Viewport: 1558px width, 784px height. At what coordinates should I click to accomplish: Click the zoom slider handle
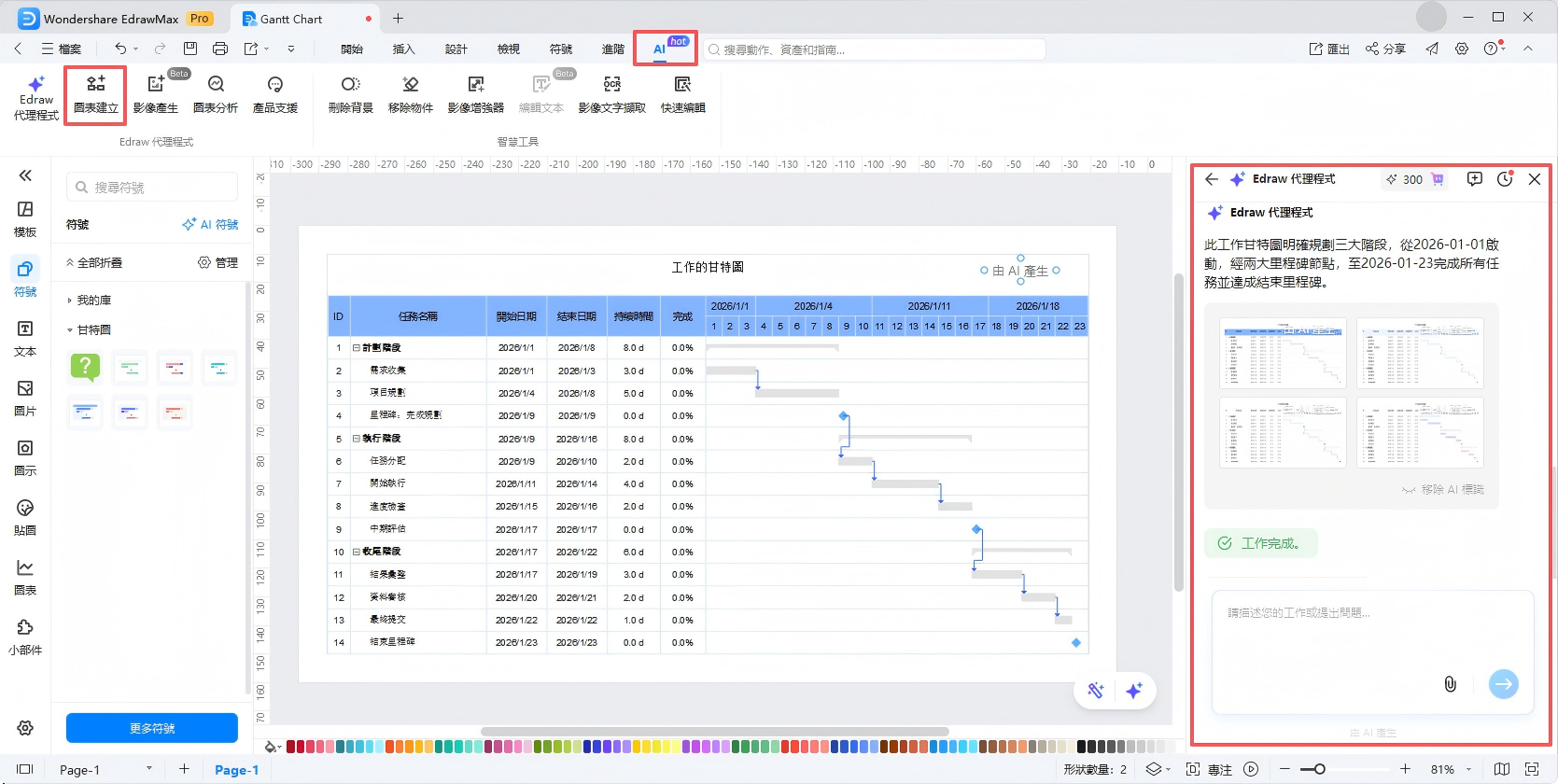point(1319,769)
